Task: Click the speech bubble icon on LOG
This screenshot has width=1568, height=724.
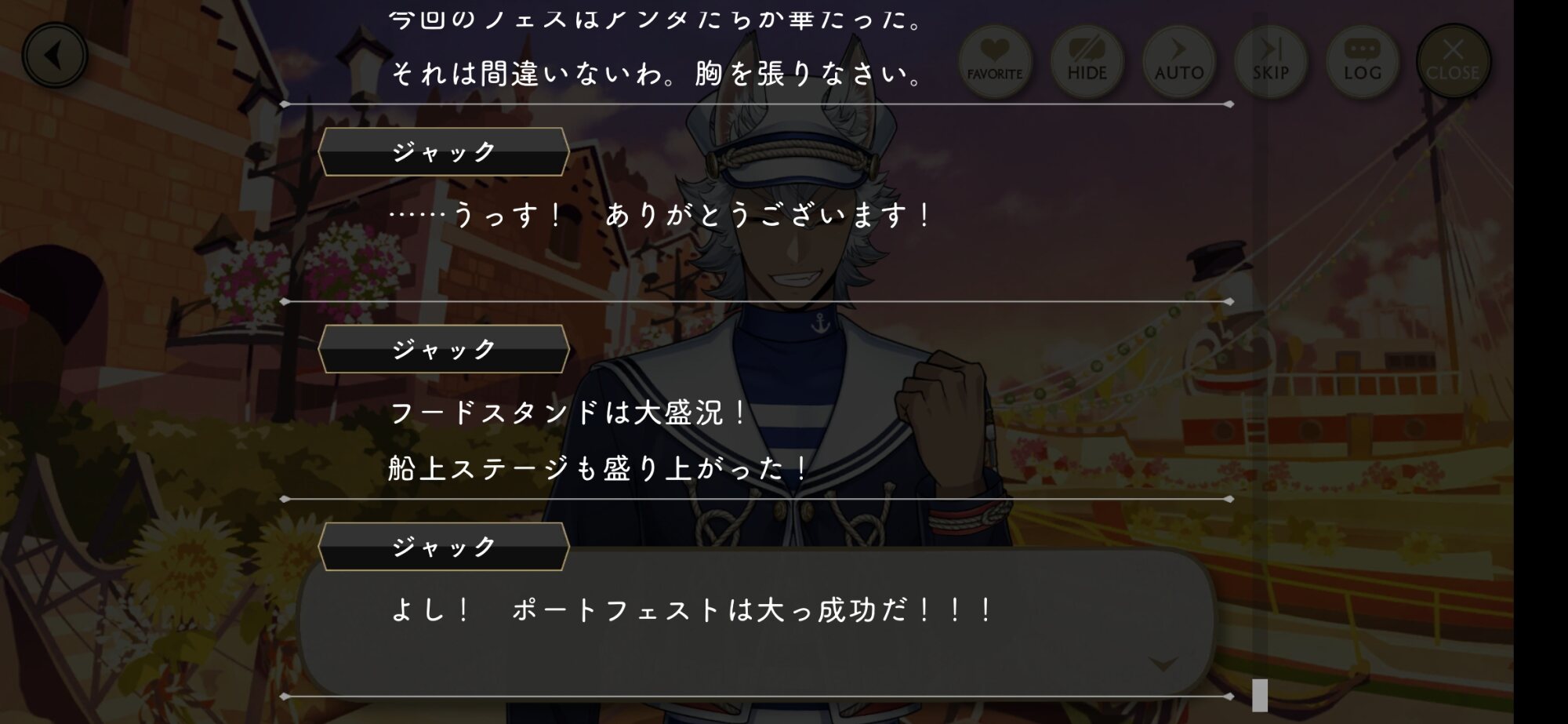Action: [1362, 49]
